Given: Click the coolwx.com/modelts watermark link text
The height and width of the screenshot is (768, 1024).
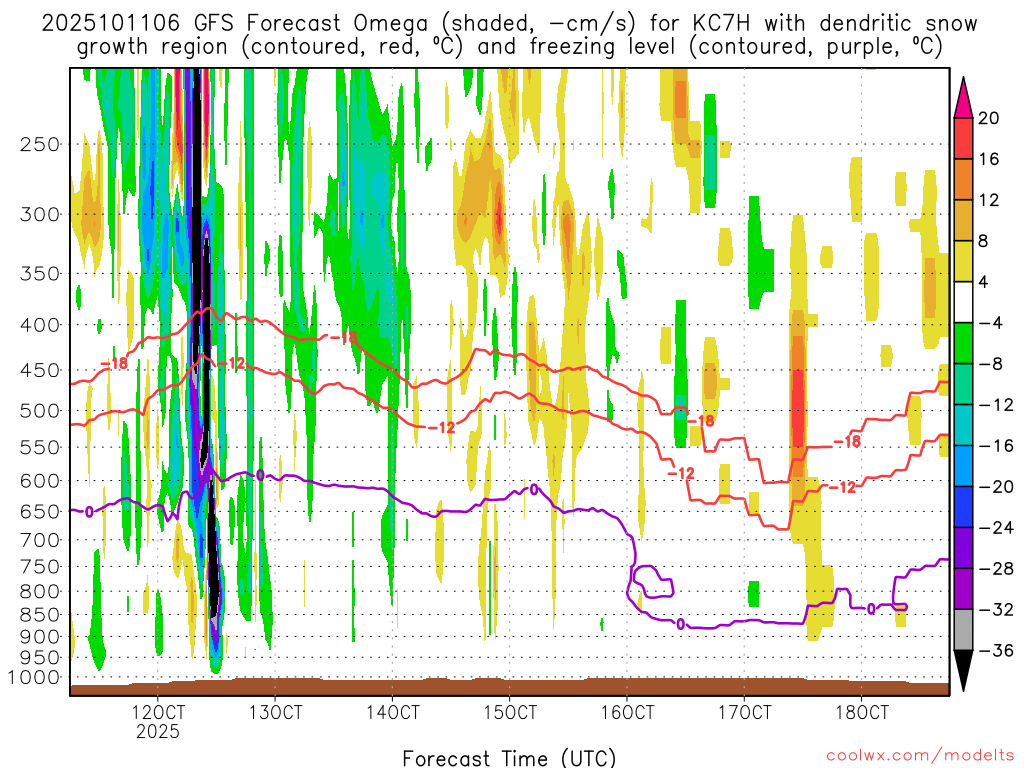Looking at the screenshot, I should click(x=920, y=756).
